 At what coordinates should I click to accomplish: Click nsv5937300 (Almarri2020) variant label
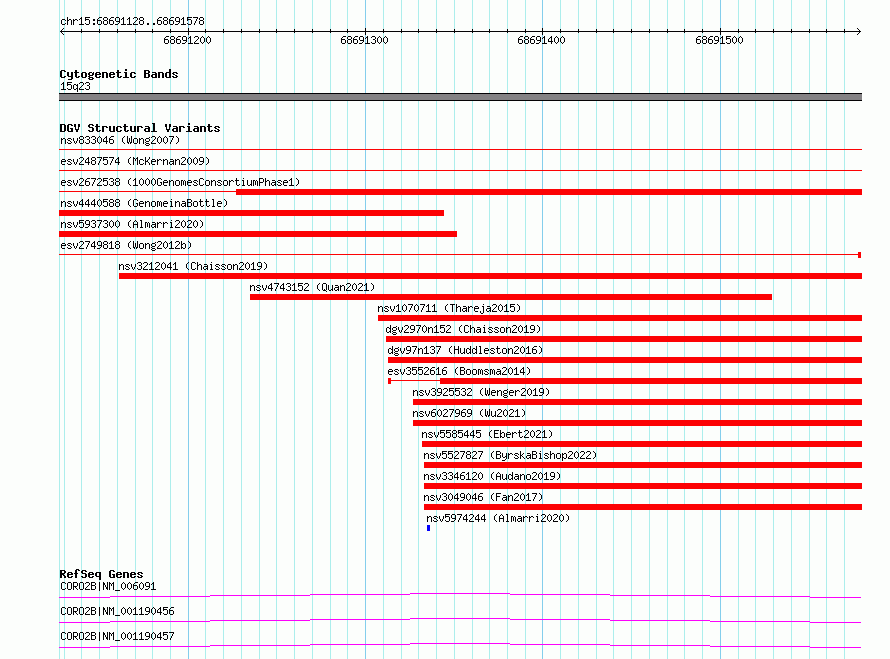pos(132,224)
